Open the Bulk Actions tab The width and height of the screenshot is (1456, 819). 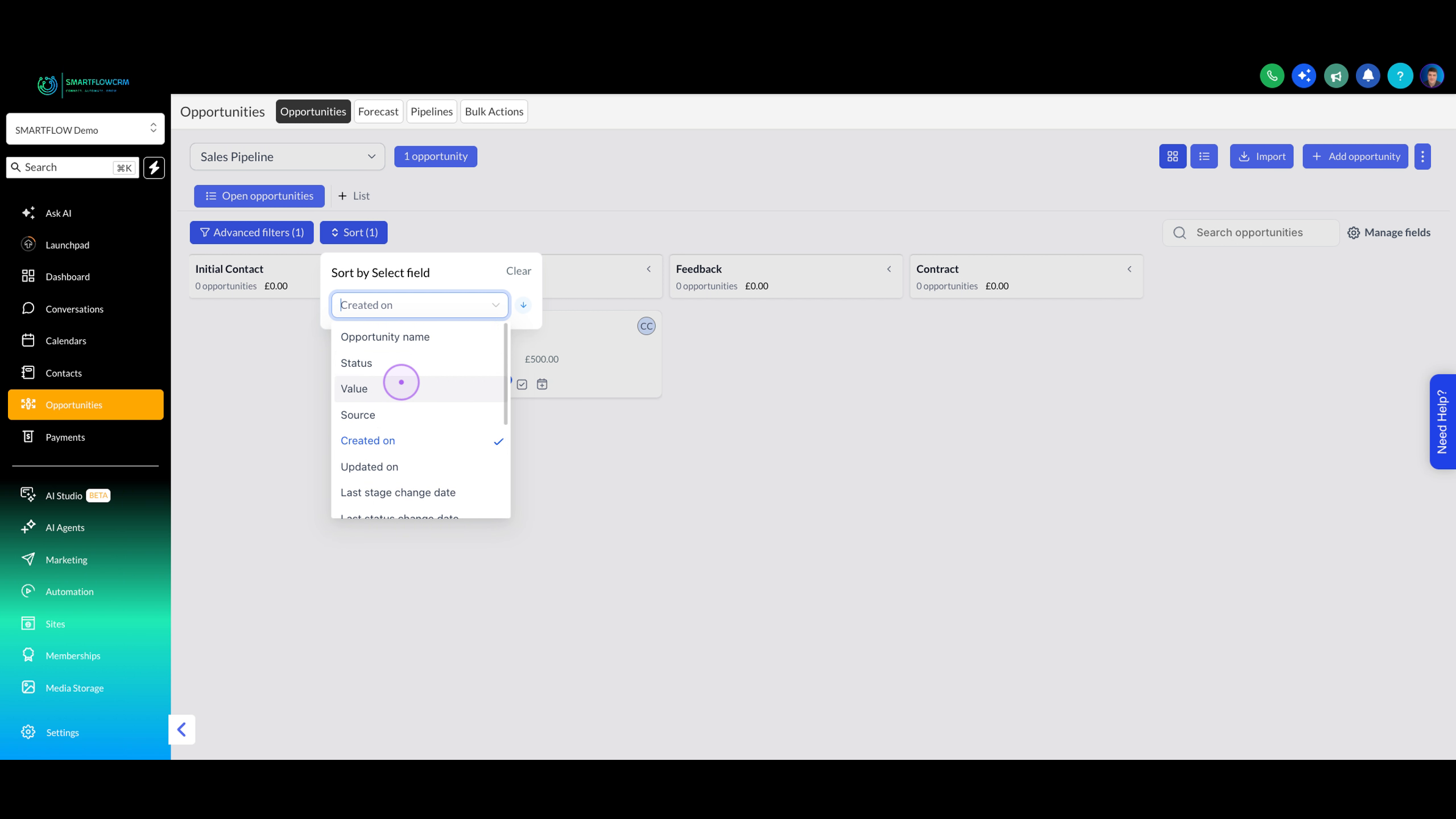[494, 111]
